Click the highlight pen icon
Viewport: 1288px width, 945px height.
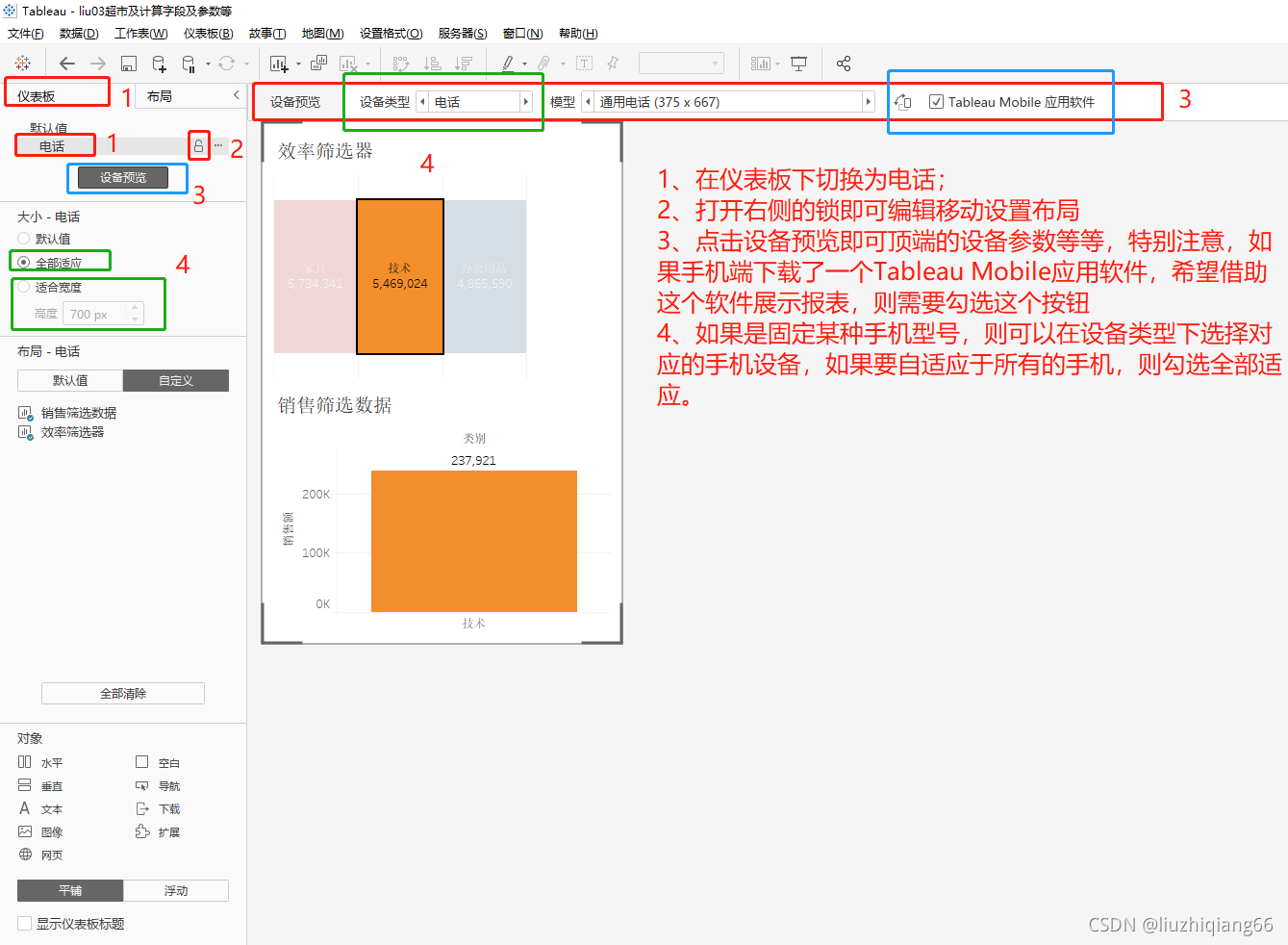tap(507, 64)
